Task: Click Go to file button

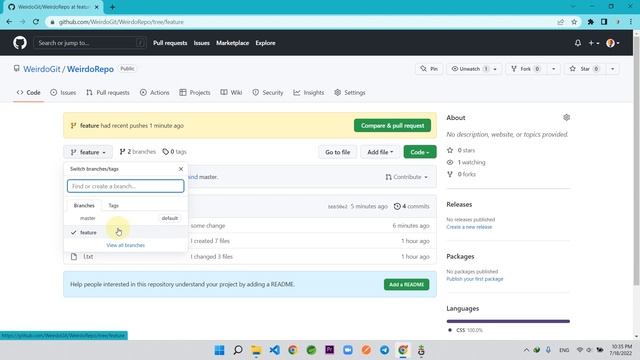Action: click(338, 152)
